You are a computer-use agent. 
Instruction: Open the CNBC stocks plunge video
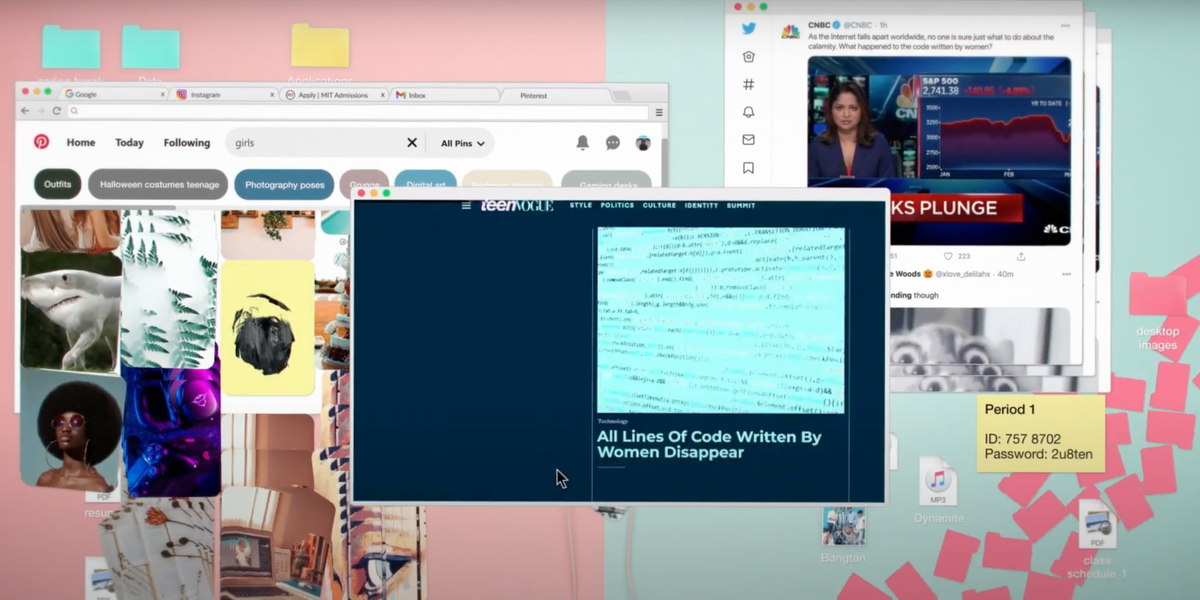939,150
